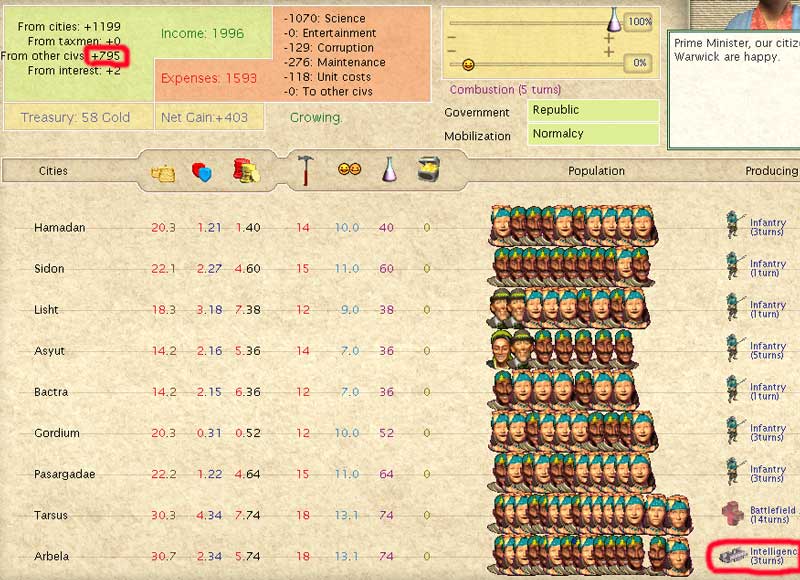Image resolution: width=800 pixels, height=580 pixels.
Task: Click the Expenses: 1593 text
Action: point(209,79)
